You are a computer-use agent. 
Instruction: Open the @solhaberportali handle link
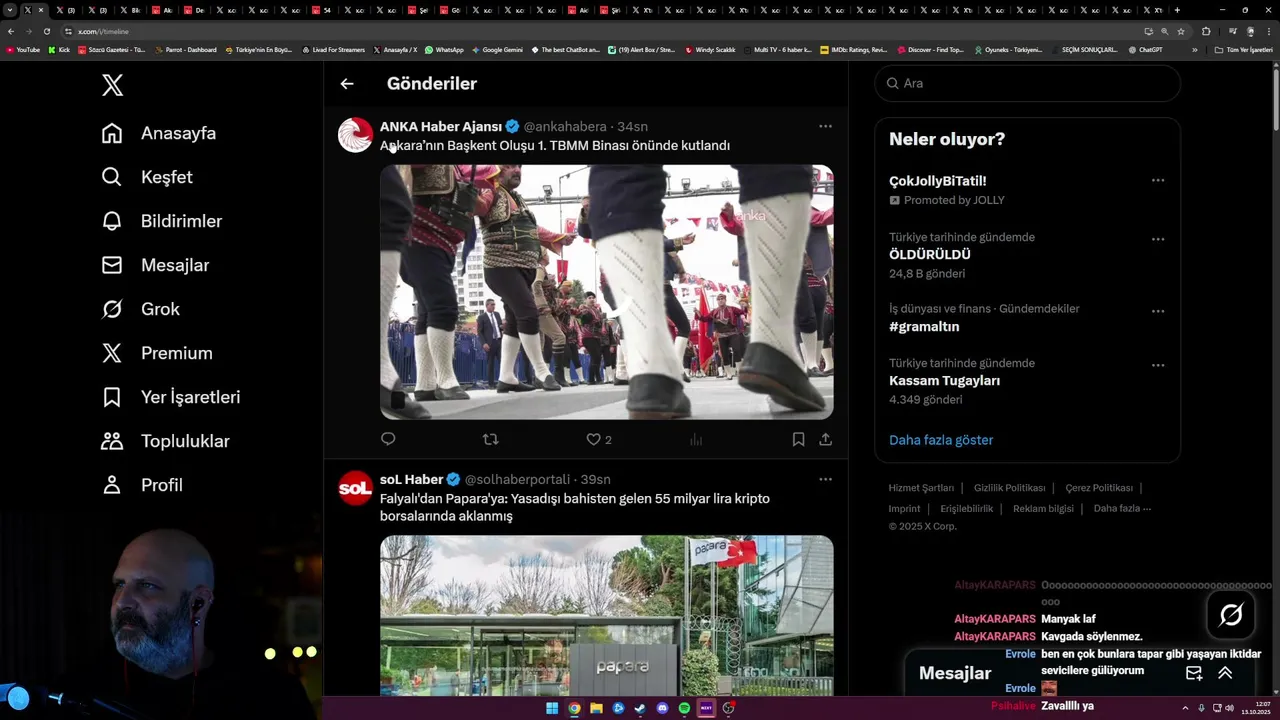517,480
